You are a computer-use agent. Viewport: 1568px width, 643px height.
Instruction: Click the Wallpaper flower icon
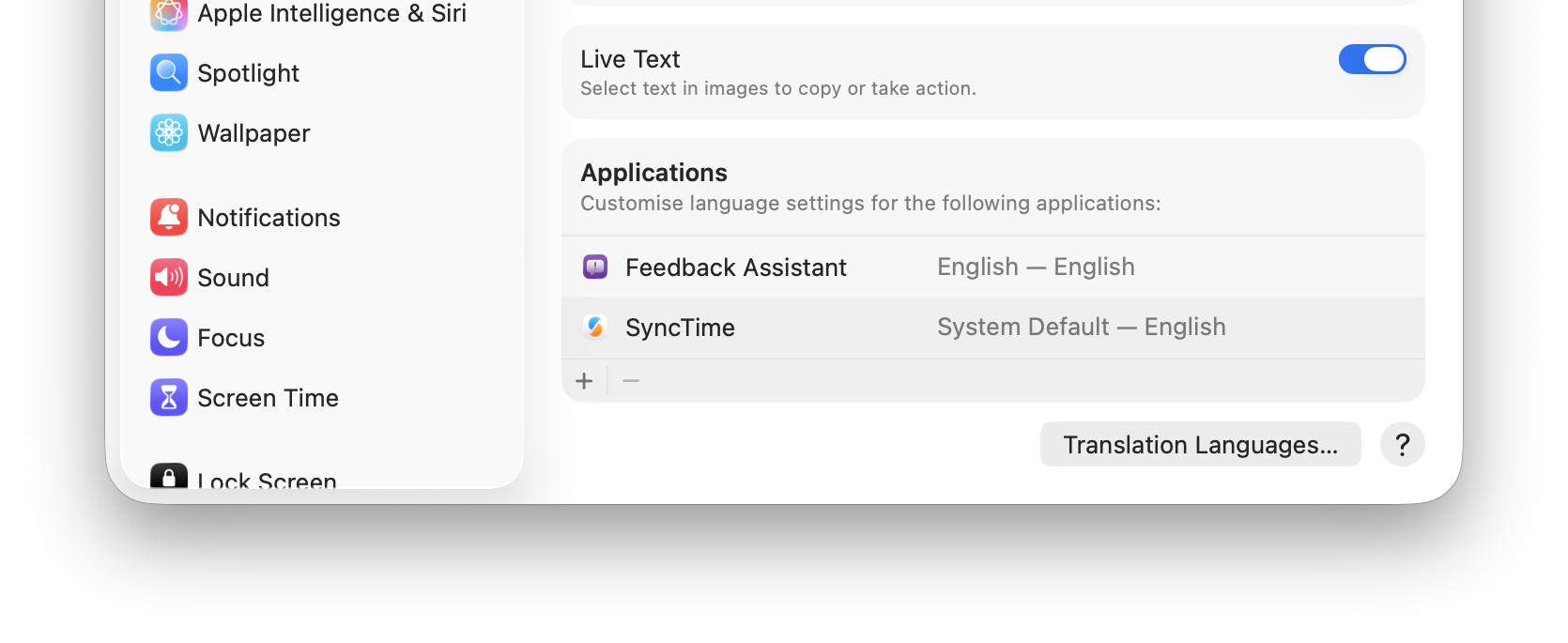[x=169, y=133]
